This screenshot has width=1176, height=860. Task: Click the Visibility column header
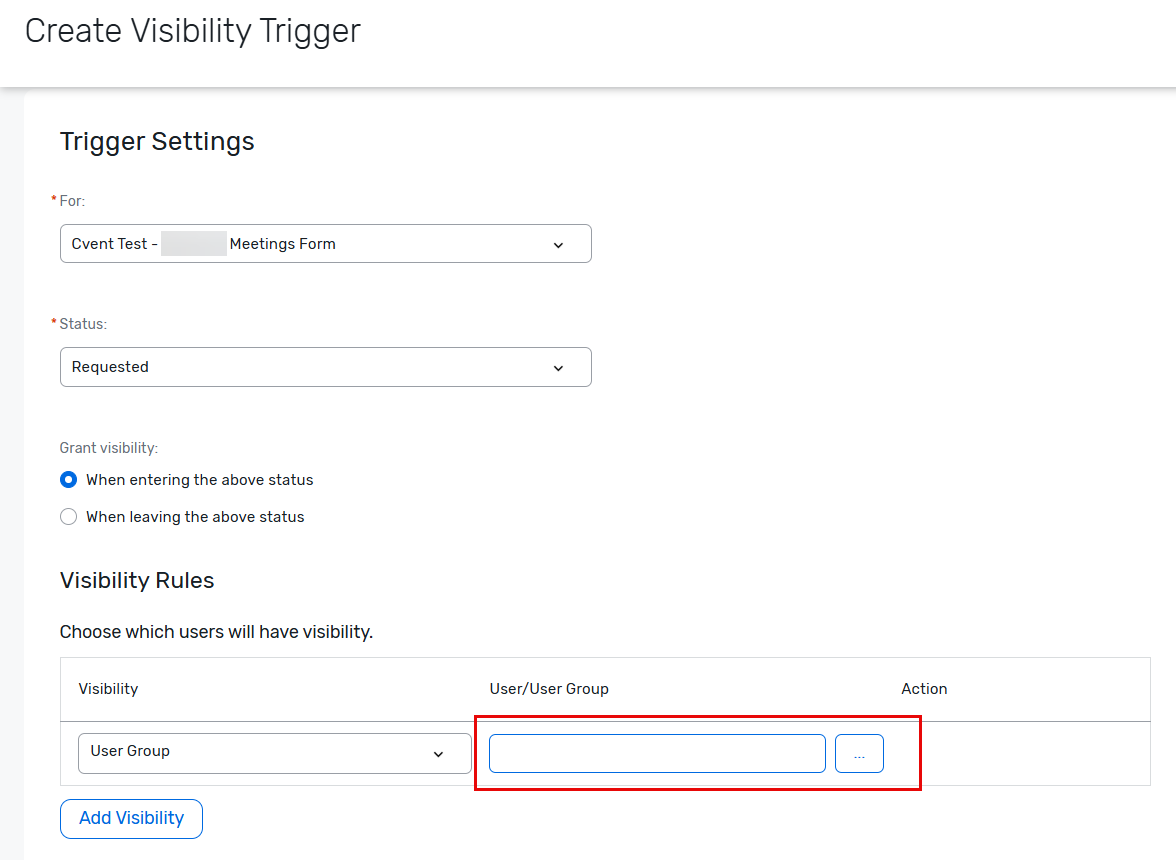tap(108, 689)
